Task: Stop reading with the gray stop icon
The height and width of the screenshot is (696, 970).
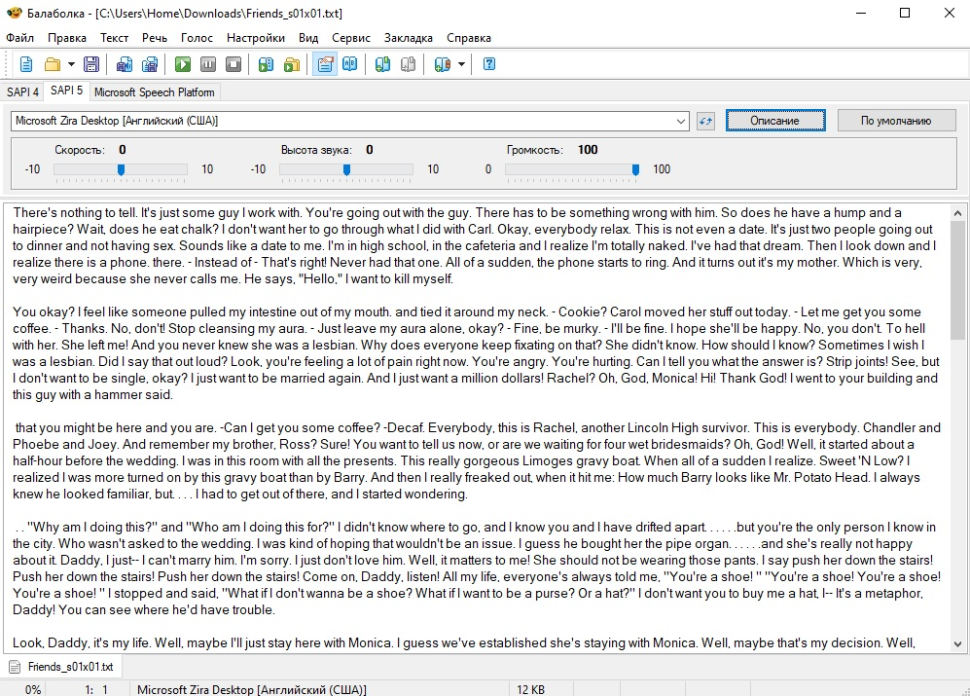Action: (233, 64)
